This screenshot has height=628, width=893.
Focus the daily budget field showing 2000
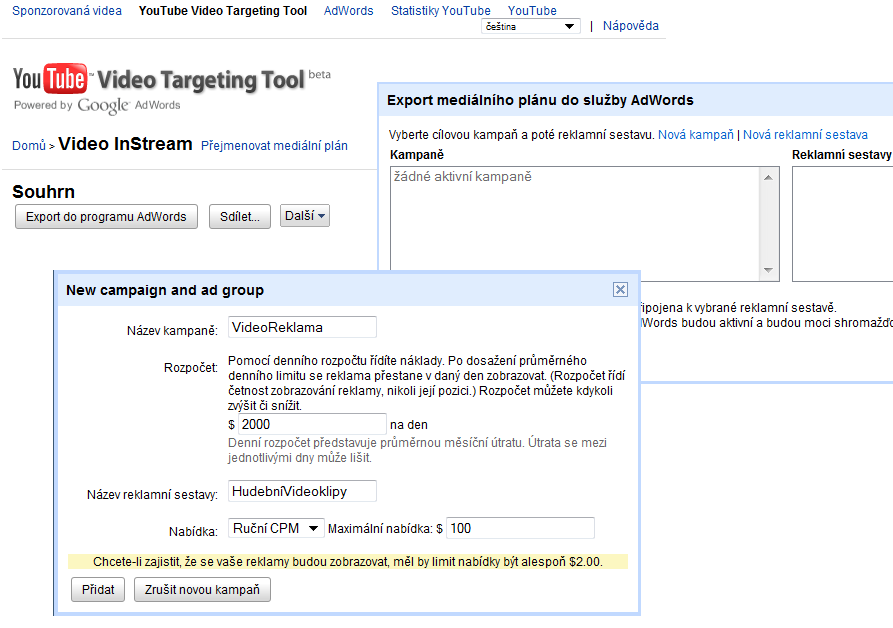point(312,424)
